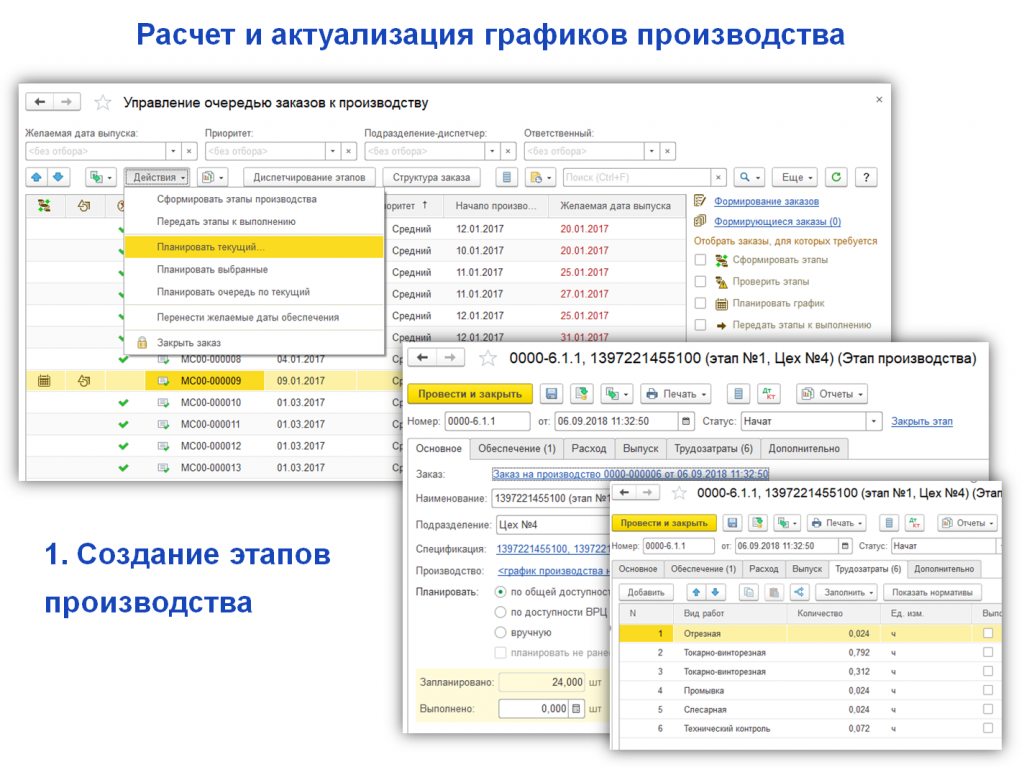The image size is (1024, 767).
Task: Click the Номер field 0000-6.1.1
Action: pyautogui.click(x=487, y=421)
